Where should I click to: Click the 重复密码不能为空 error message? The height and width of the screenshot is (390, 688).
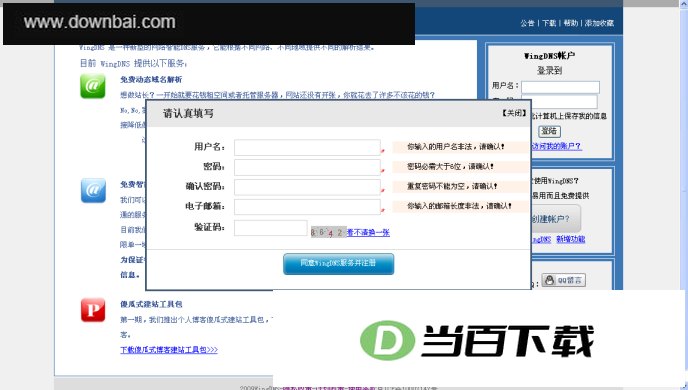[x=452, y=186]
